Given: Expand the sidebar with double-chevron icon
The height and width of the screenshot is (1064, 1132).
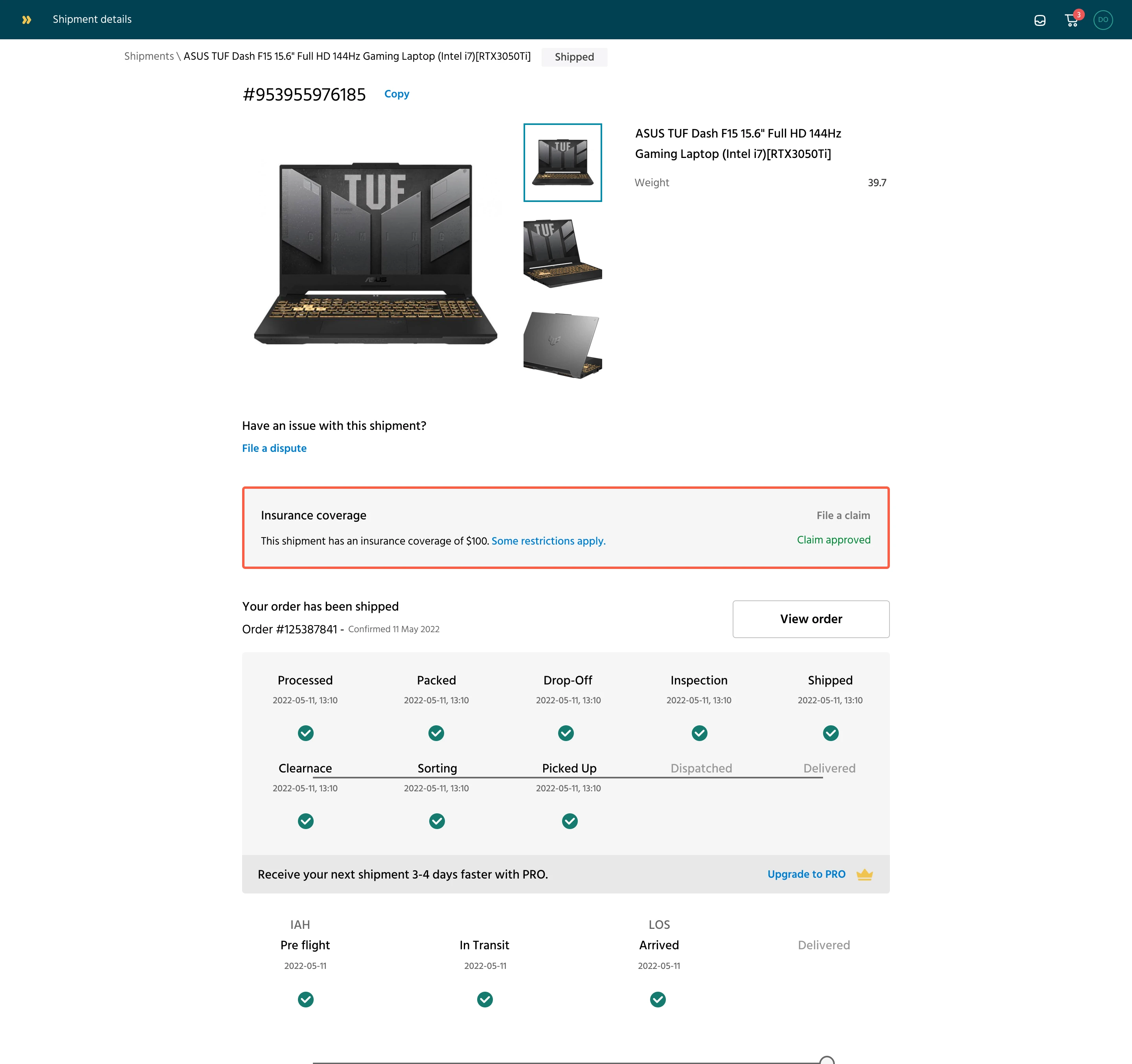Looking at the screenshot, I should tap(26, 20).
